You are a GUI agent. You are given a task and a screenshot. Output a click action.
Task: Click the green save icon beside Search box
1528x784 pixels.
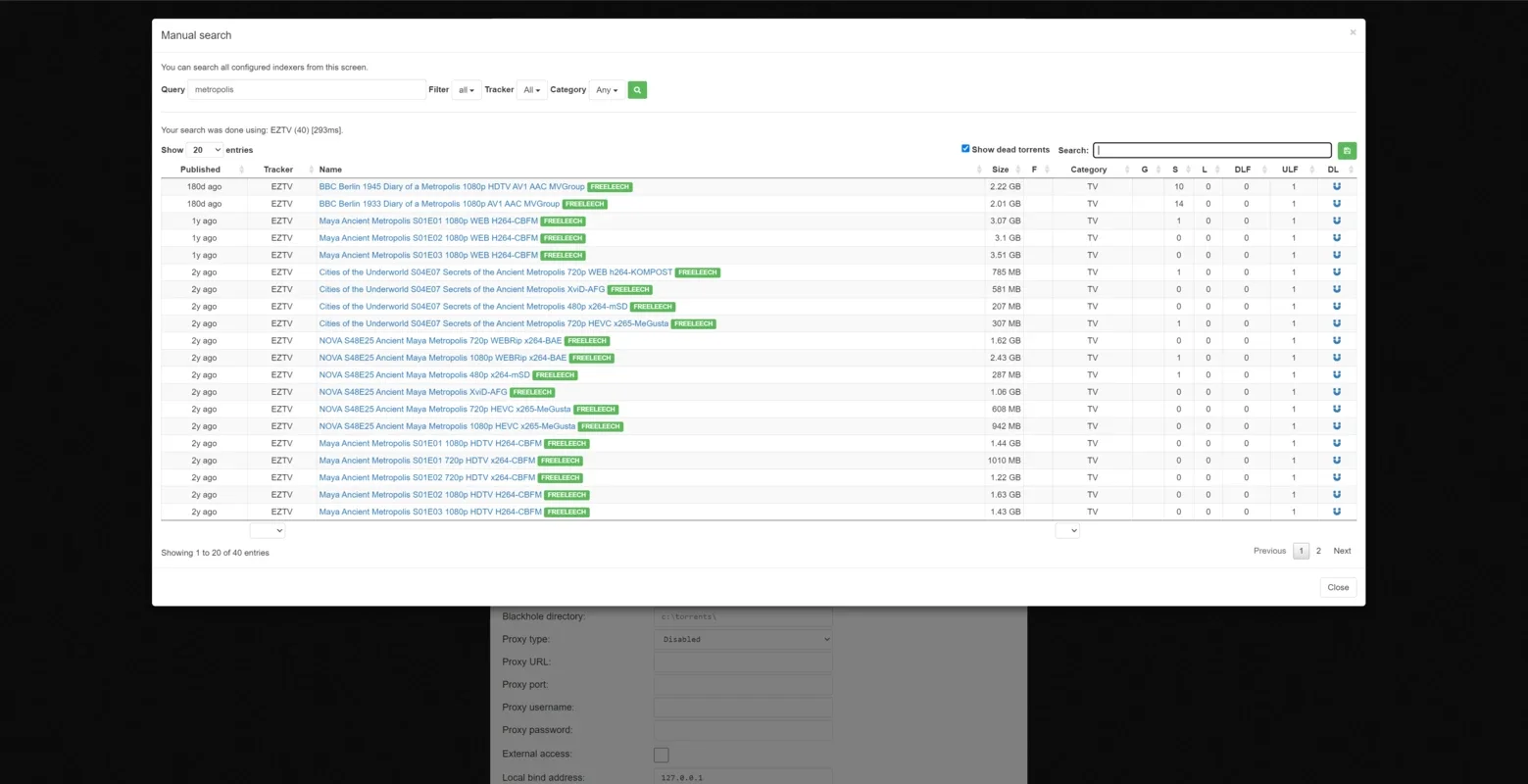(1347, 151)
